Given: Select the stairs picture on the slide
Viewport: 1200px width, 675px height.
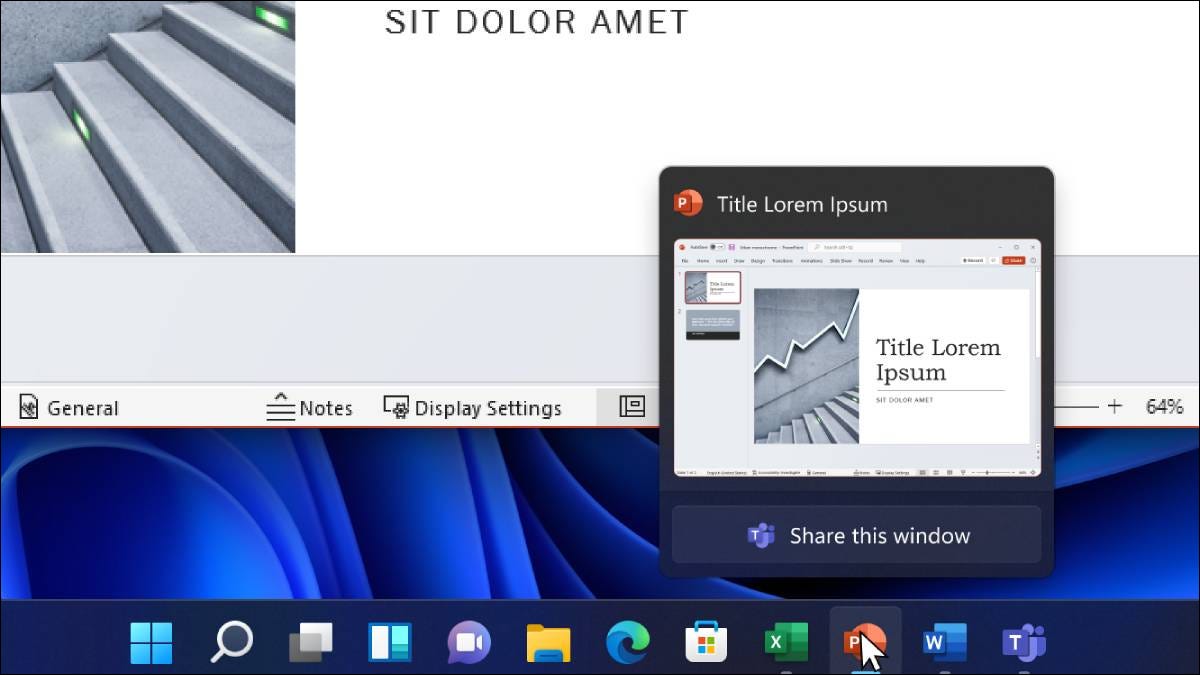Looking at the screenshot, I should 147,126.
